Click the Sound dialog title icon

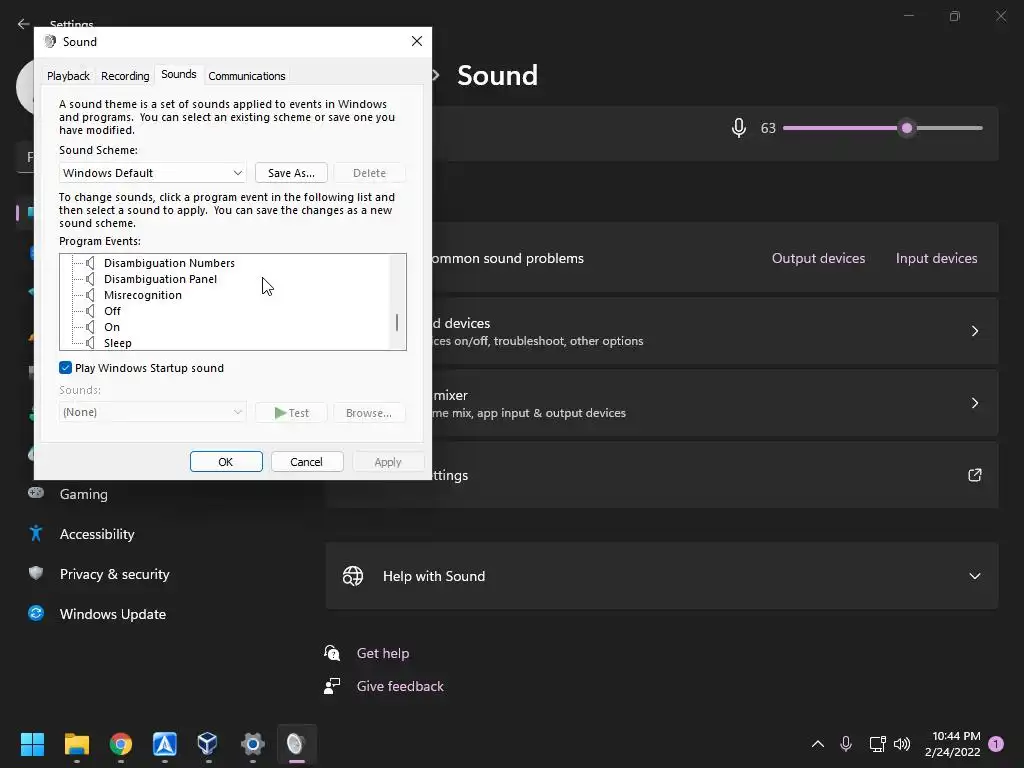point(50,41)
